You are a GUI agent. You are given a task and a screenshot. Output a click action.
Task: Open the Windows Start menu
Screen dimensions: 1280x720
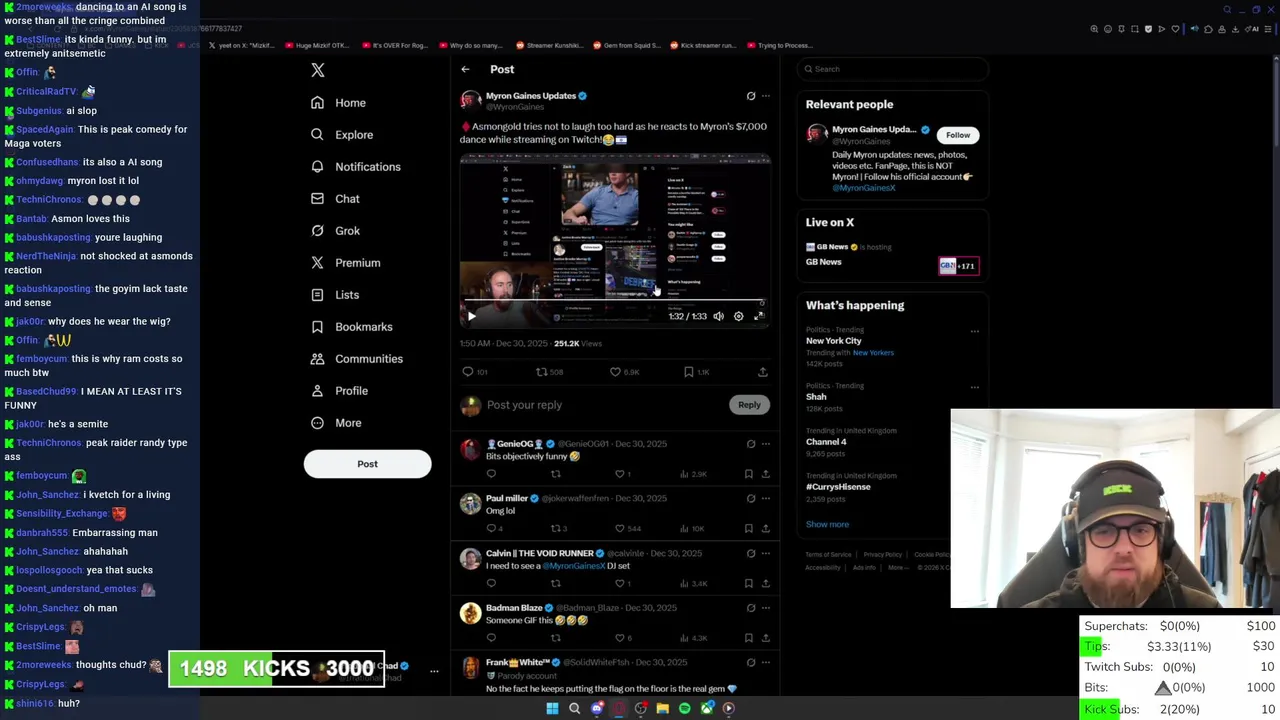[x=552, y=708]
